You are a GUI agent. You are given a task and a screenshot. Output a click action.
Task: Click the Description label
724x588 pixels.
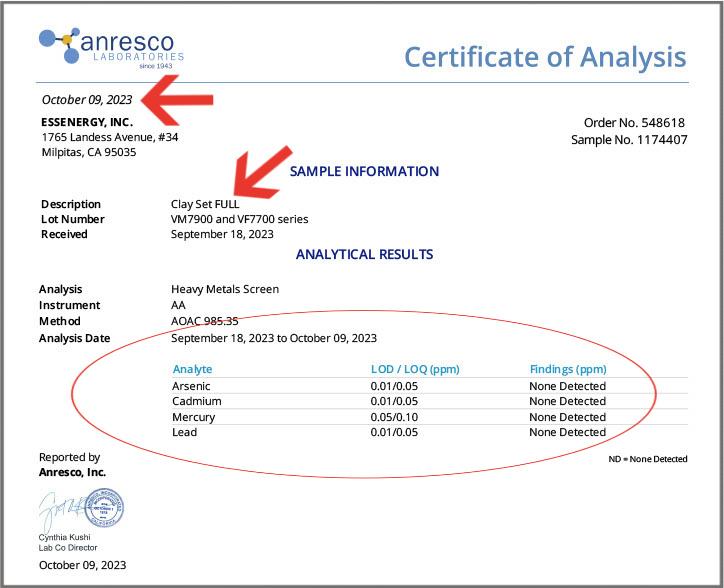click(x=71, y=204)
